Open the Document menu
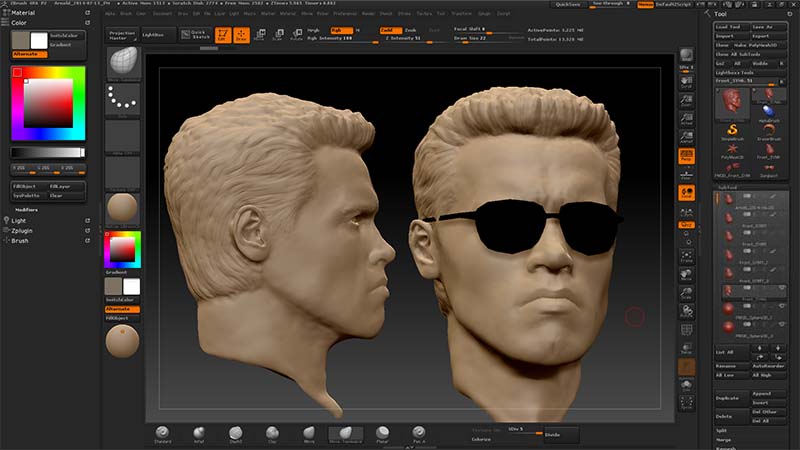Image resolution: width=800 pixels, height=450 pixels. click(x=162, y=14)
